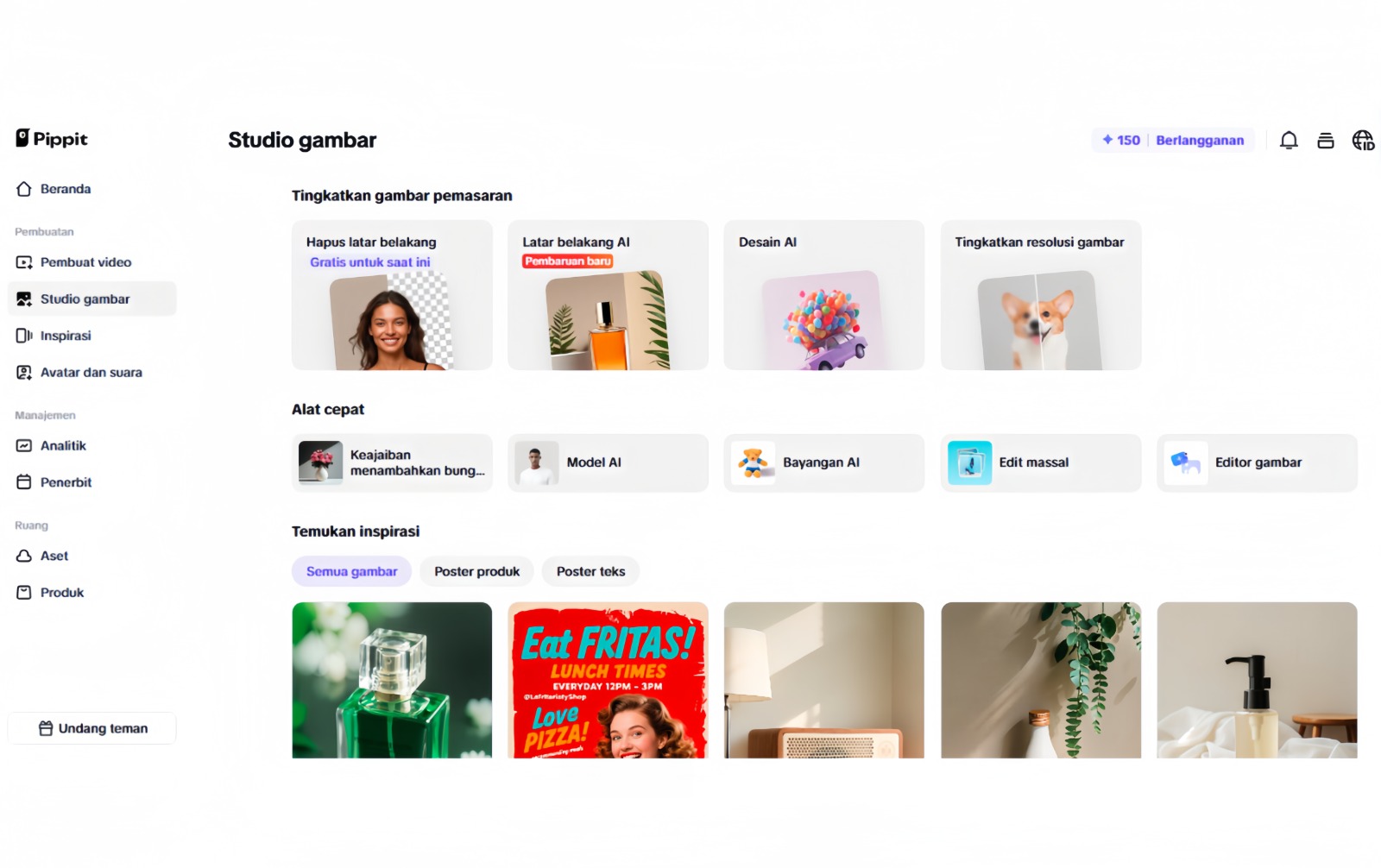The image size is (1381, 868).
Task: Select the Semua gambar filter tab
Action: (x=351, y=571)
